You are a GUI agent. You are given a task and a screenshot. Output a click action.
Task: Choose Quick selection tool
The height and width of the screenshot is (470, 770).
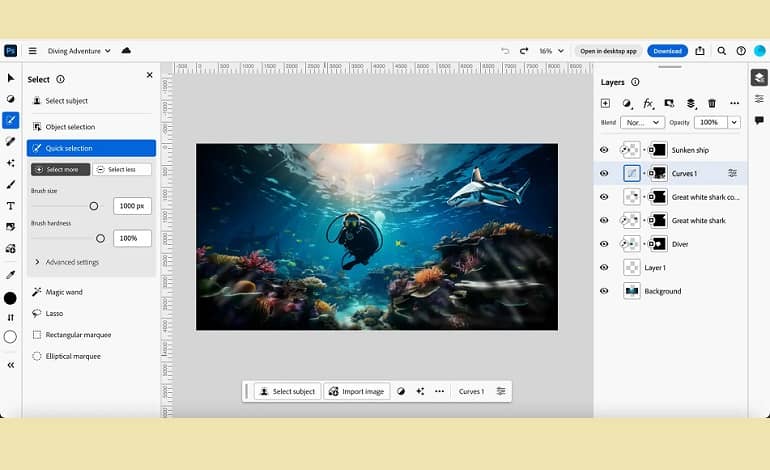coord(91,148)
